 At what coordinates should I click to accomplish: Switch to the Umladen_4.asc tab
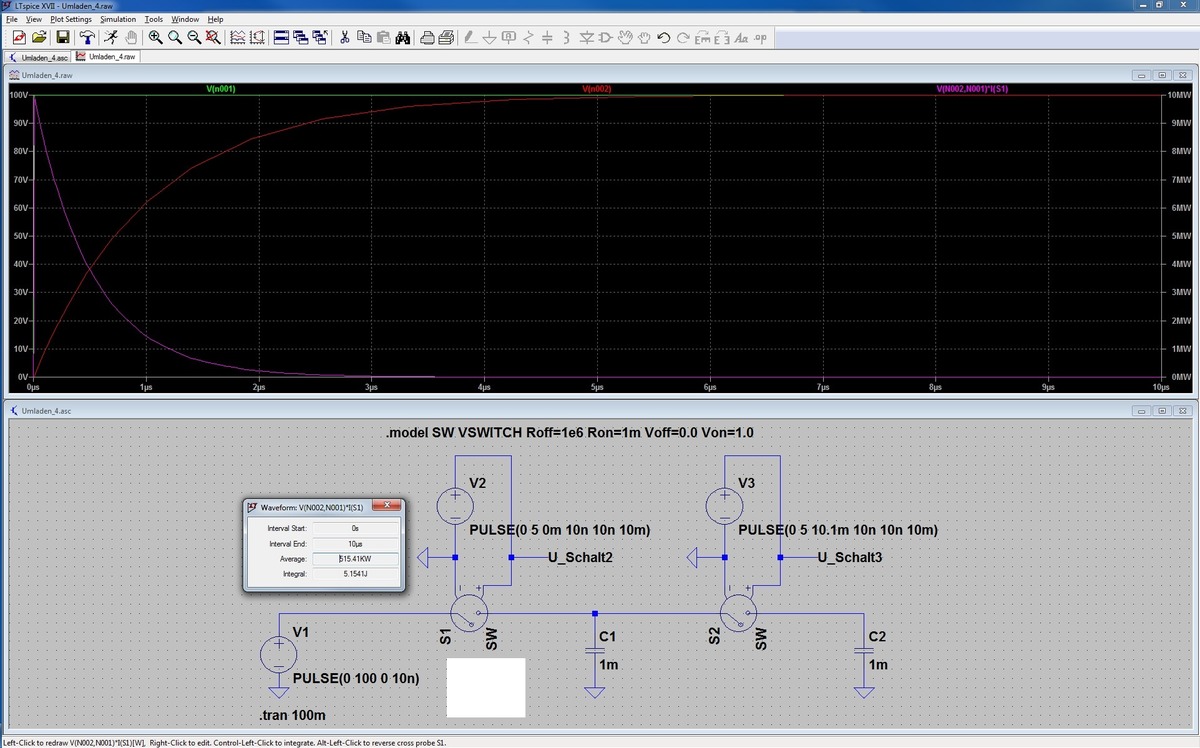(x=39, y=57)
